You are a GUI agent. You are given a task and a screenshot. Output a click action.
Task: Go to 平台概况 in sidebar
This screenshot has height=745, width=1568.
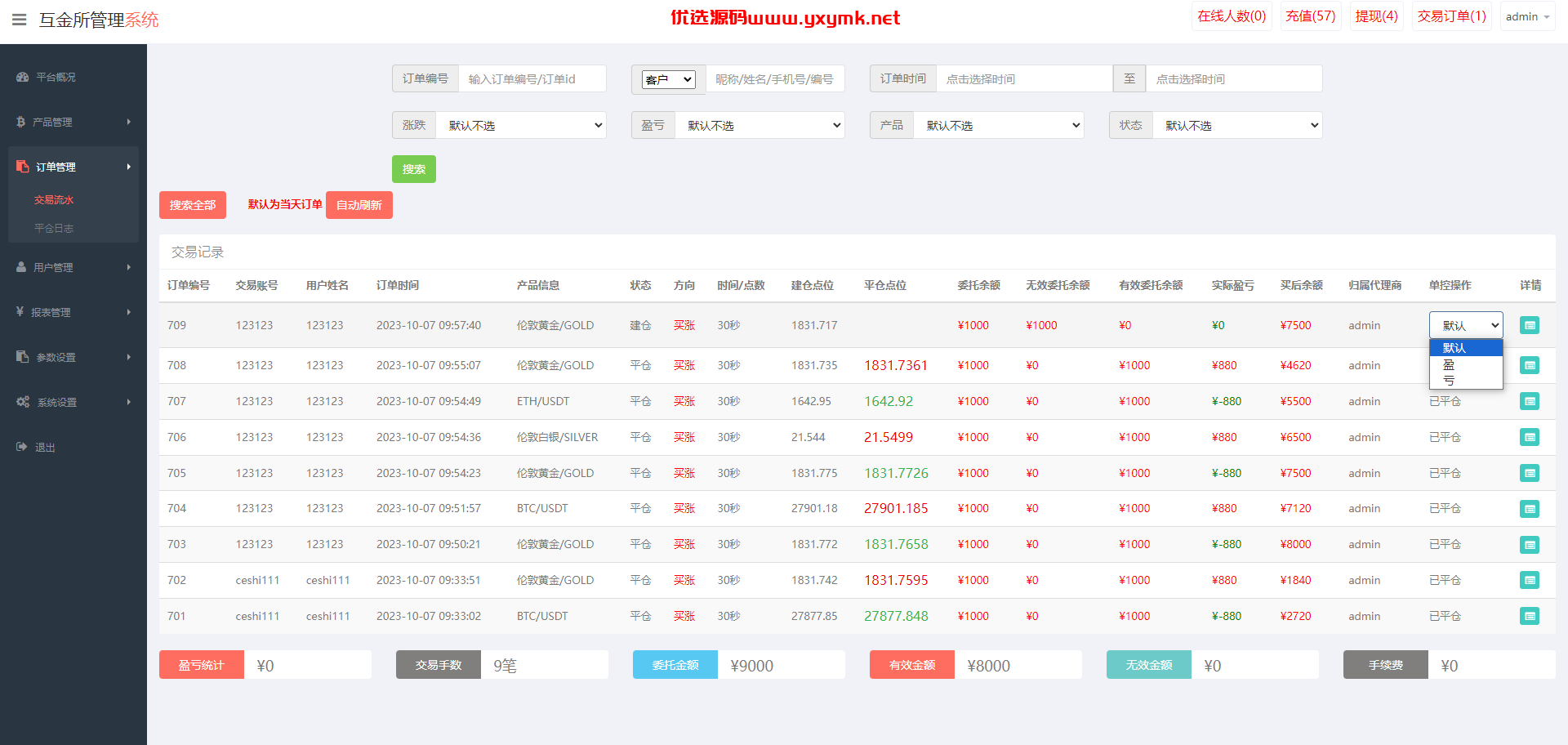pyautogui.click(x=56, y=77)
